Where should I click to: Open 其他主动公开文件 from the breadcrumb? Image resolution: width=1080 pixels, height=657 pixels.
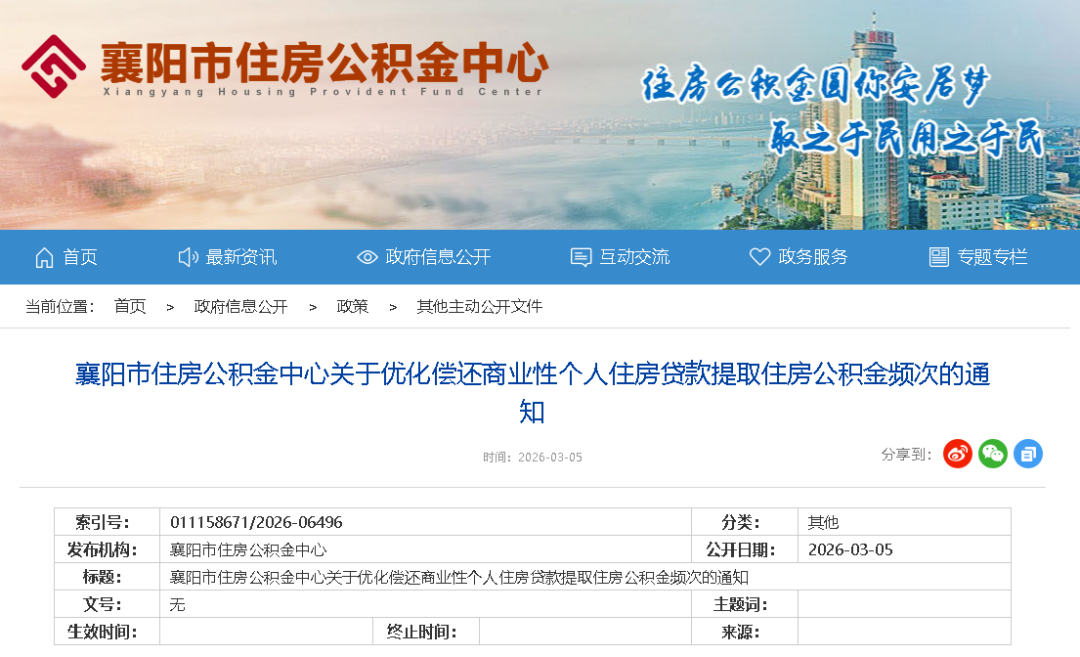pyautogui.click(x=478, y=307)
